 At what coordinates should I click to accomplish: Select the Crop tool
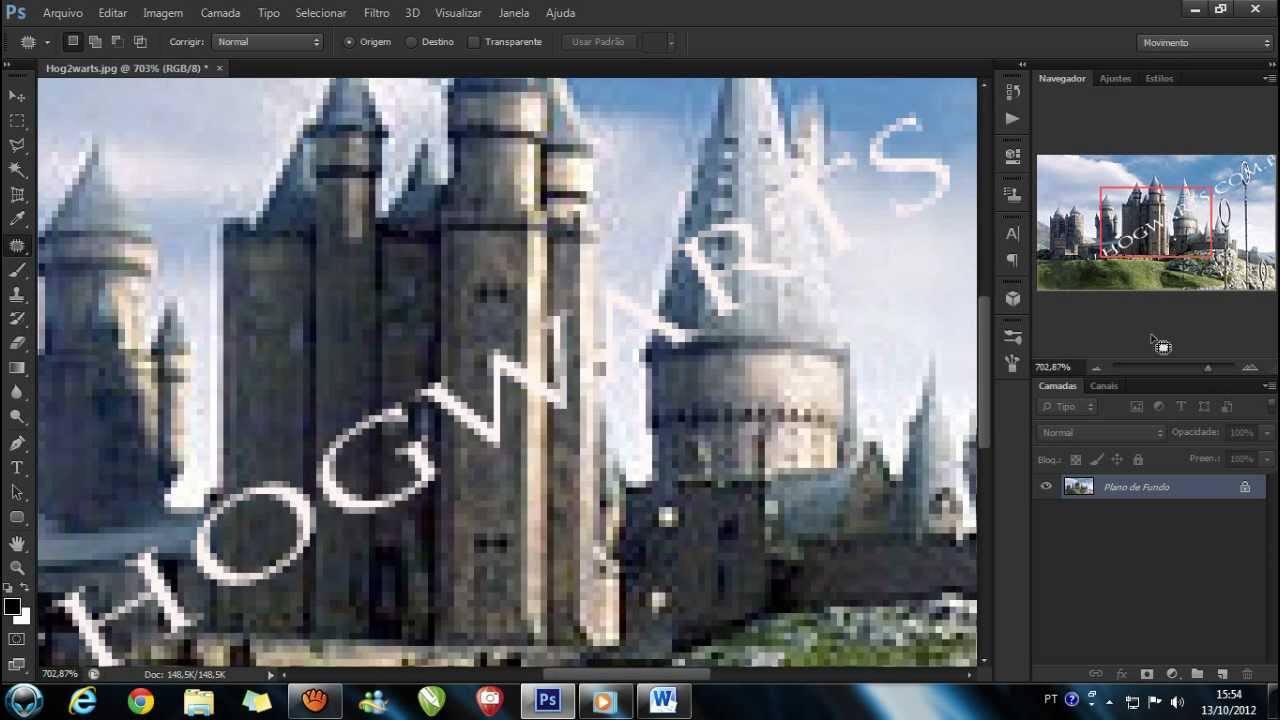(x=17, y=196)
